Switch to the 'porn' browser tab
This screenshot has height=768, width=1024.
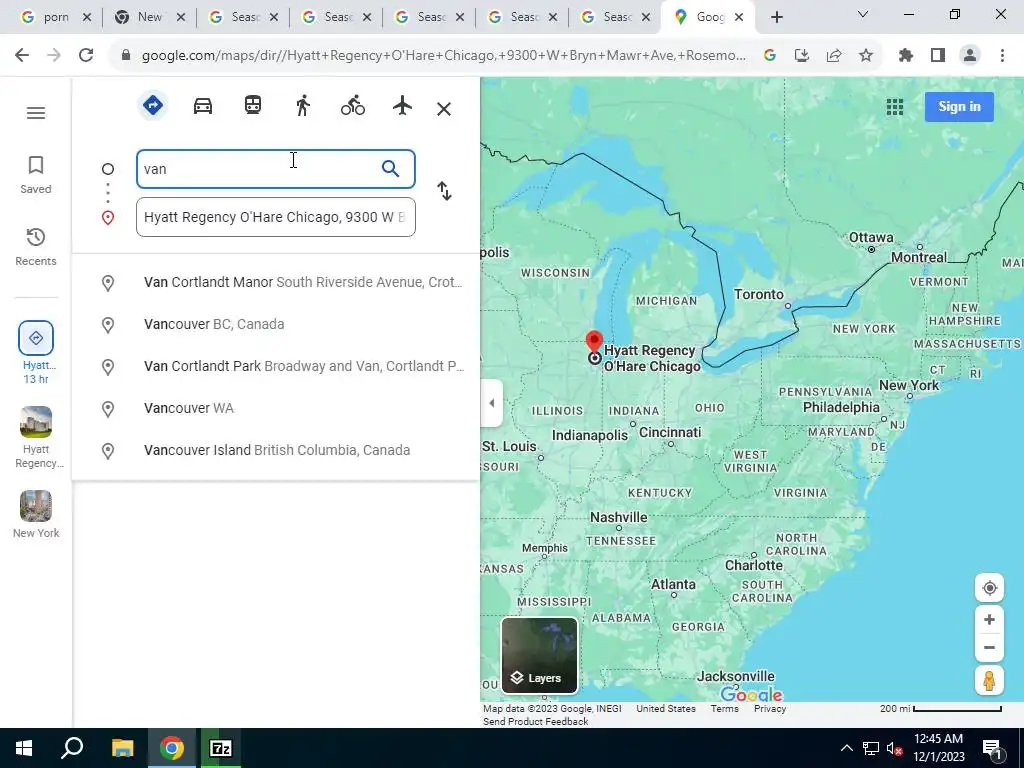[56, 17]
